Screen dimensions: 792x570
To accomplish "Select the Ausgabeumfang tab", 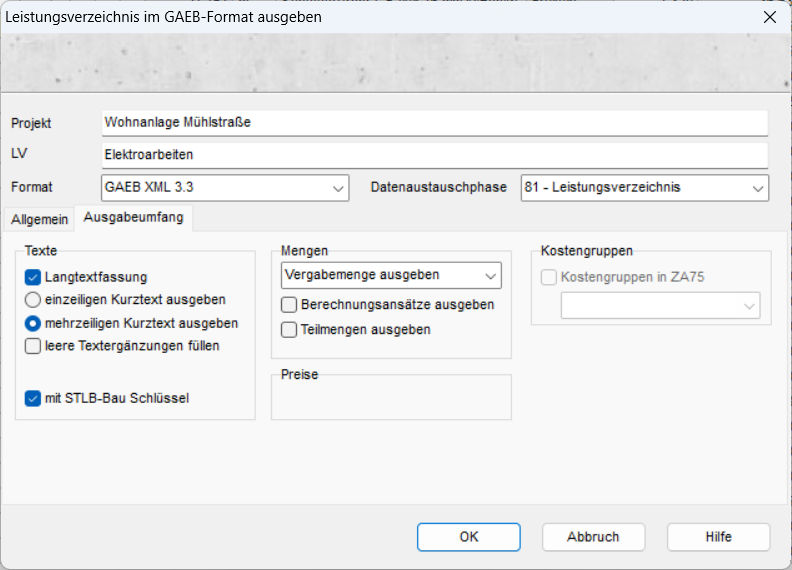I will click(x=133, y=218).
